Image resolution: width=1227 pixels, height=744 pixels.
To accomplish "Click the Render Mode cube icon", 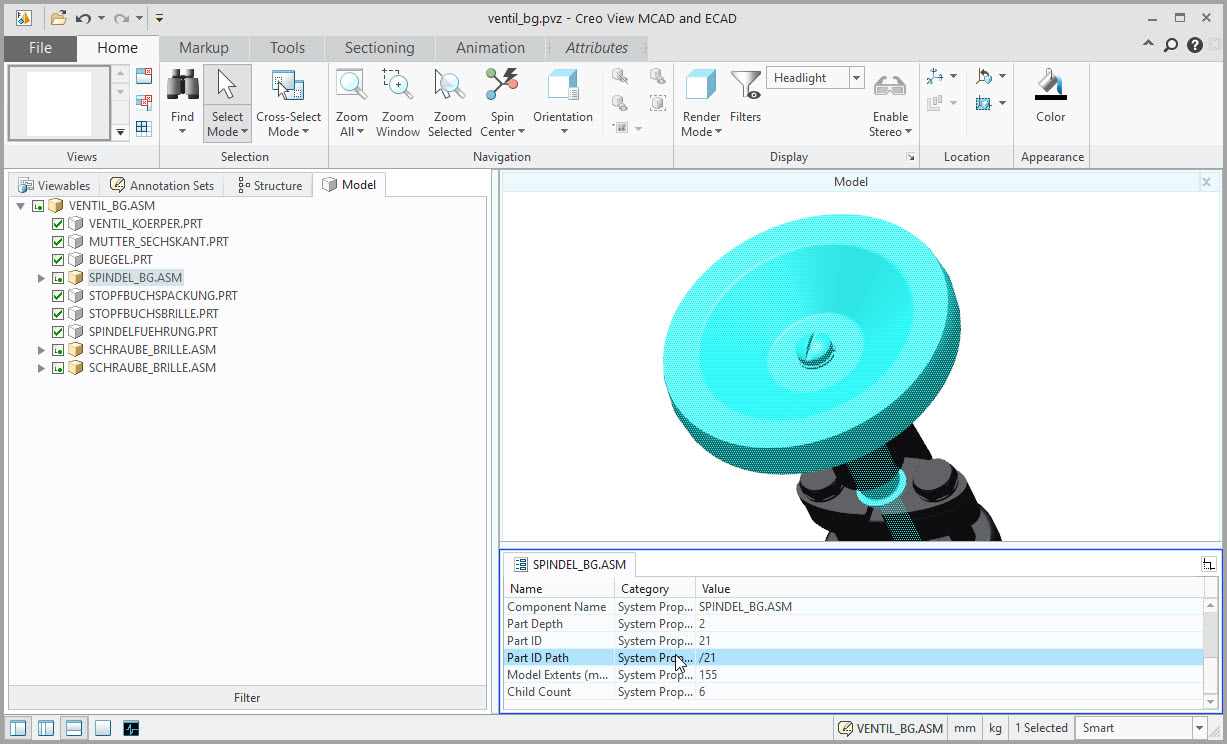I will tap(701, 87).
